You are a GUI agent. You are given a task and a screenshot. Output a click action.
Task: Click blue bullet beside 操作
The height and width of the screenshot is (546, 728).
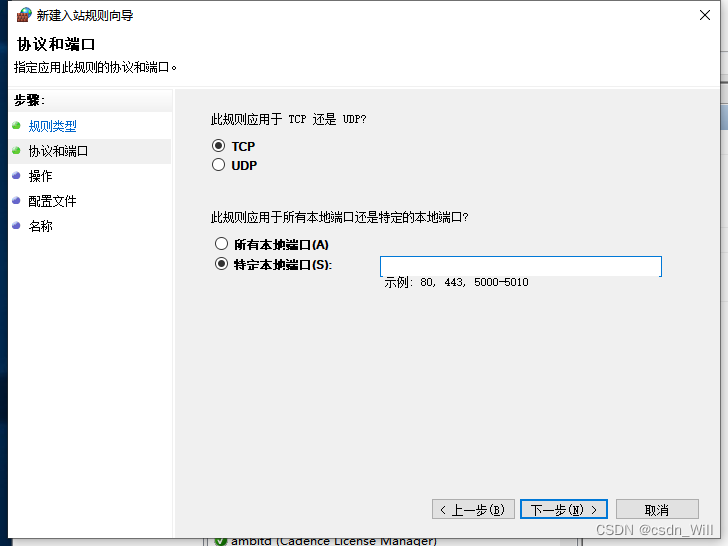pos(16,176)
